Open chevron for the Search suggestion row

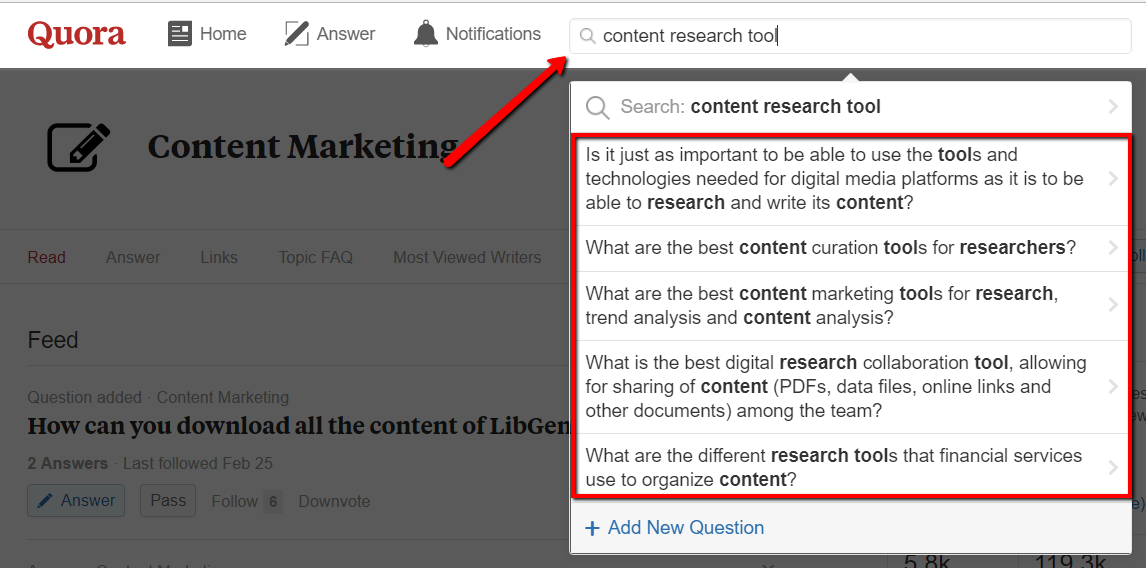[1113, 107]
